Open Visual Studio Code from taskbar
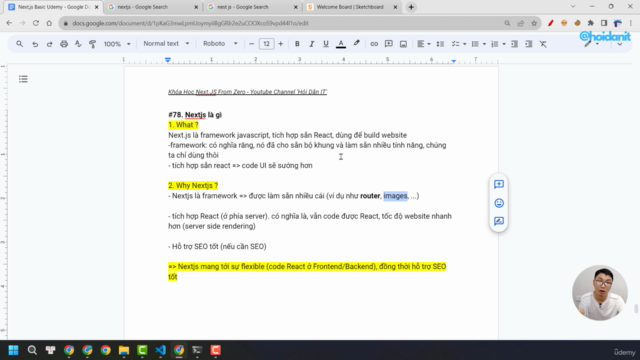 pyautogui.click(x=160, y=350)
